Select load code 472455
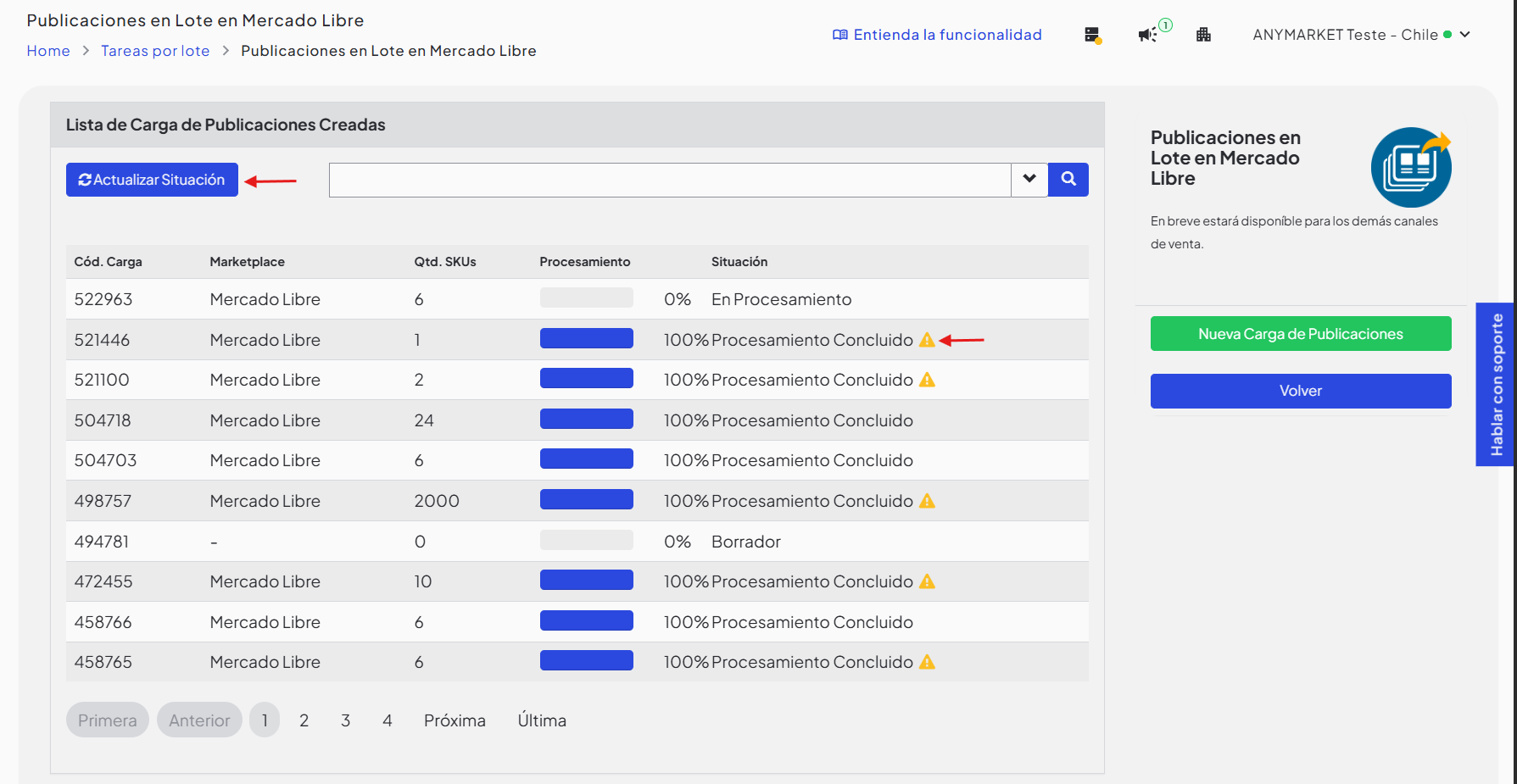 click(x=103, y=581)
